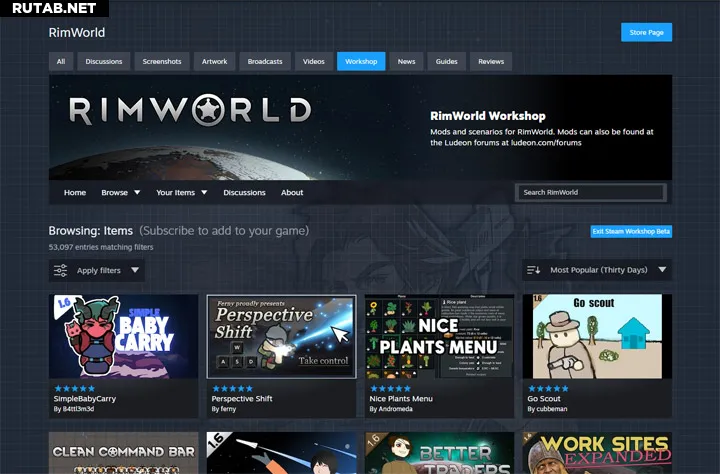Viewport: 720px width, 474px height.
Task: Open the Work Sites Expanded thumbnail
Action: point(597,453)
